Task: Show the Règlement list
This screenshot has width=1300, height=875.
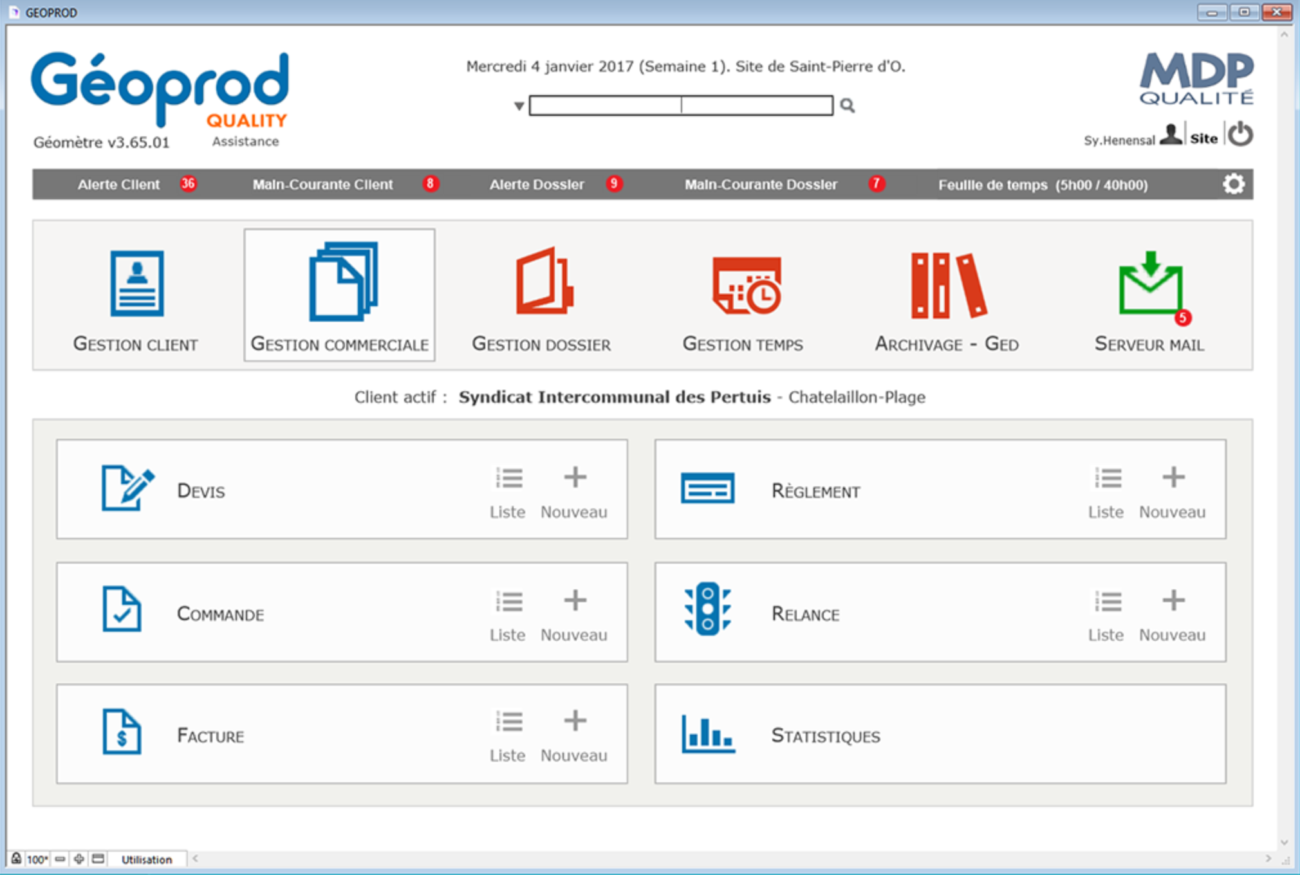Action: 1106,492
